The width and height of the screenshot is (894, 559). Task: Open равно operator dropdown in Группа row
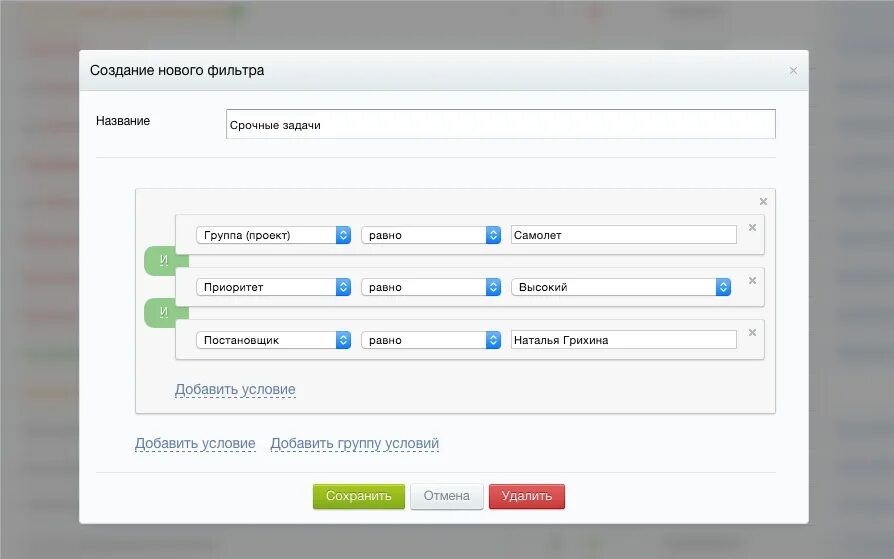[x=431, y=235]
